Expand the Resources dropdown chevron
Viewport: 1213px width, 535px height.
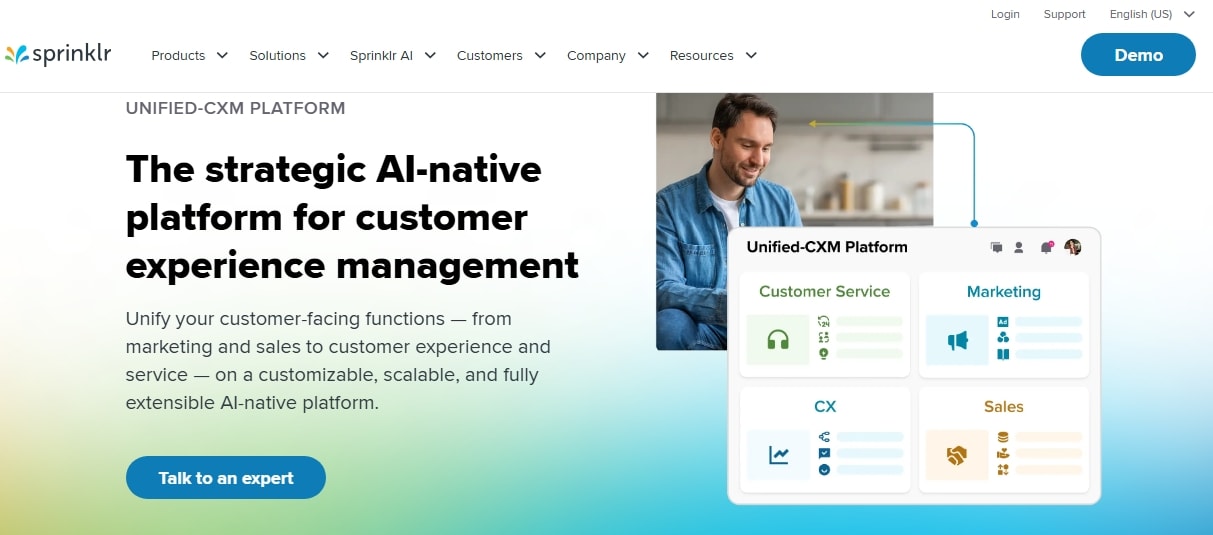pos(751,55)
